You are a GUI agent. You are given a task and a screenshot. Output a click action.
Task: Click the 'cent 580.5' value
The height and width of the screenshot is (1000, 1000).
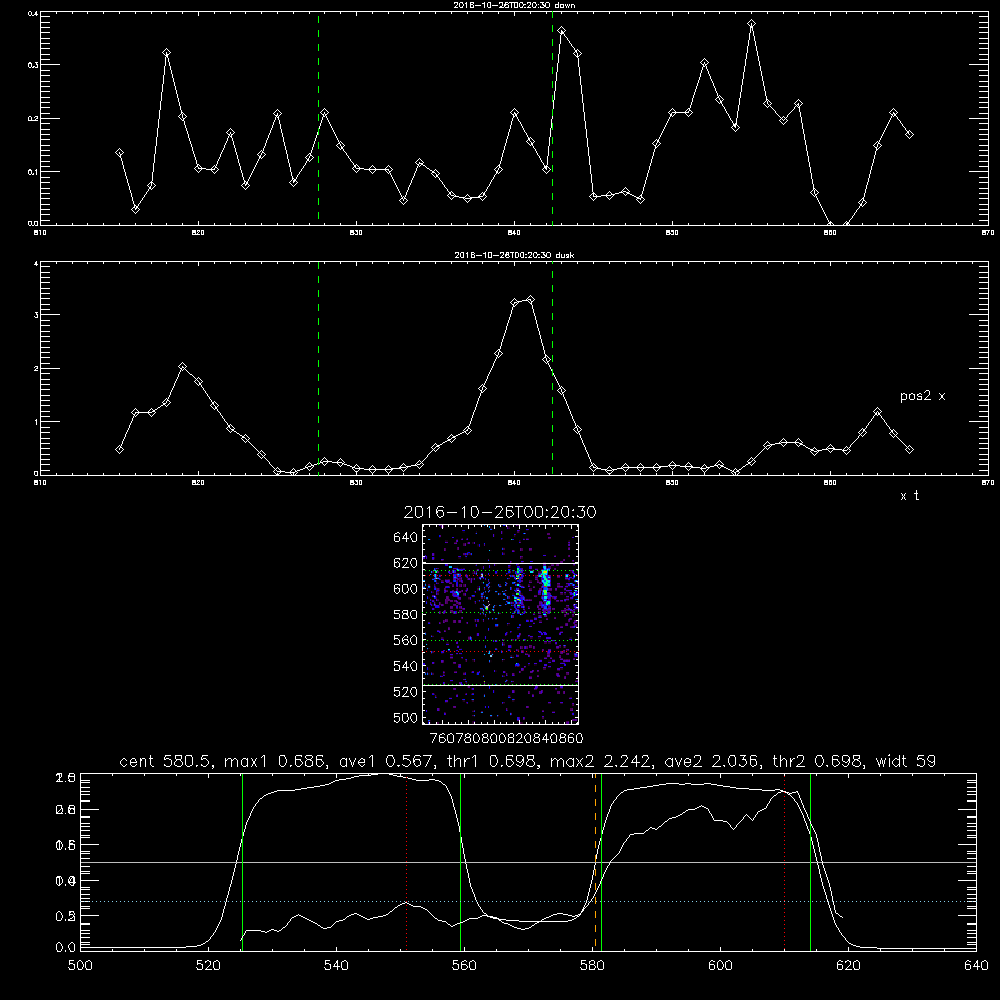[x=166, y=761]
